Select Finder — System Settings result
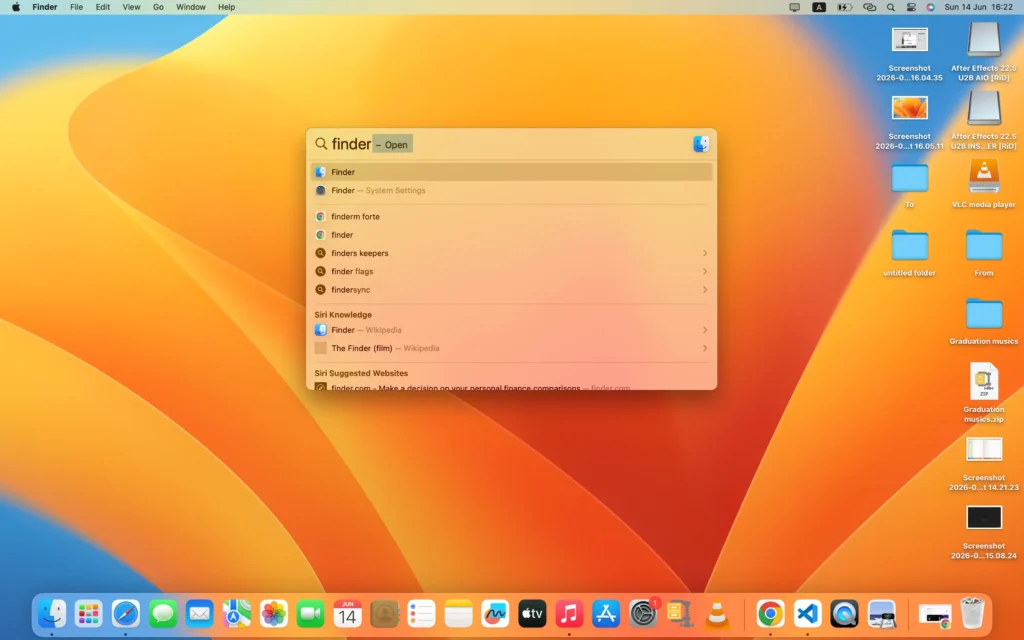Image resolution: width=1024 pixels, height=640 pixels. point(511,191)
